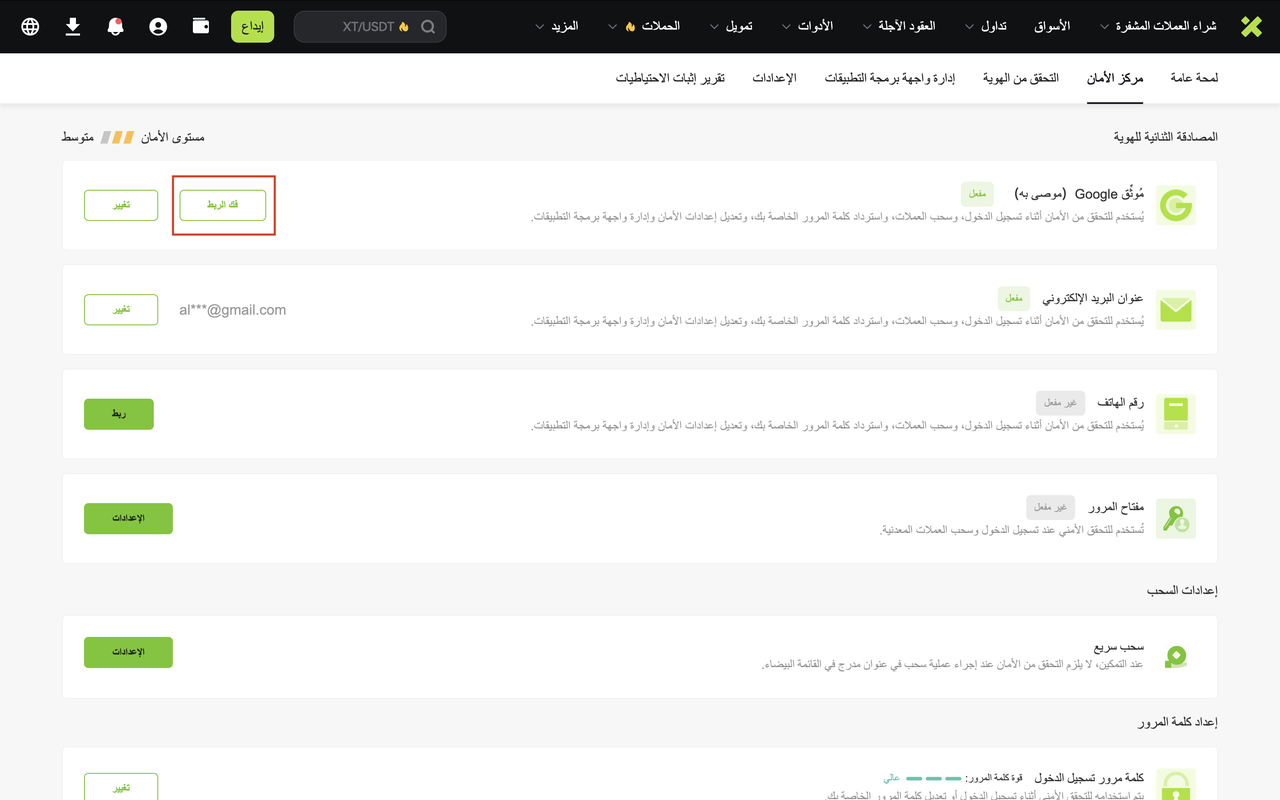
Task: Click the passkey key icon
Action: pos(1176,519)
